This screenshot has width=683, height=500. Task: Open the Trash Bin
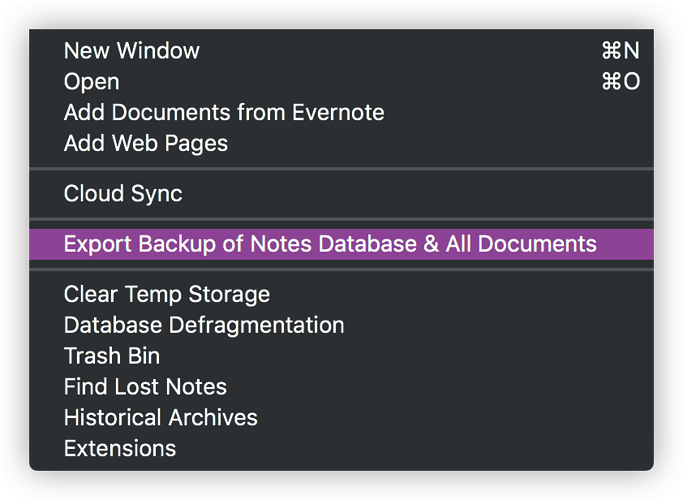click(342, 356)
